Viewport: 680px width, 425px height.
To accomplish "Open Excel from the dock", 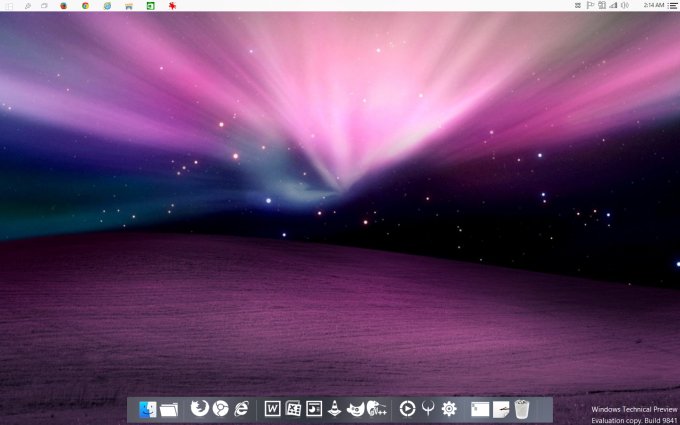I will point(293,409).
